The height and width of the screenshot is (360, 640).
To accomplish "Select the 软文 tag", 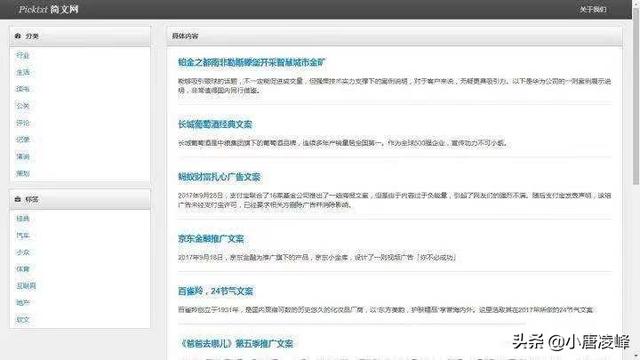I will (23, 320).
